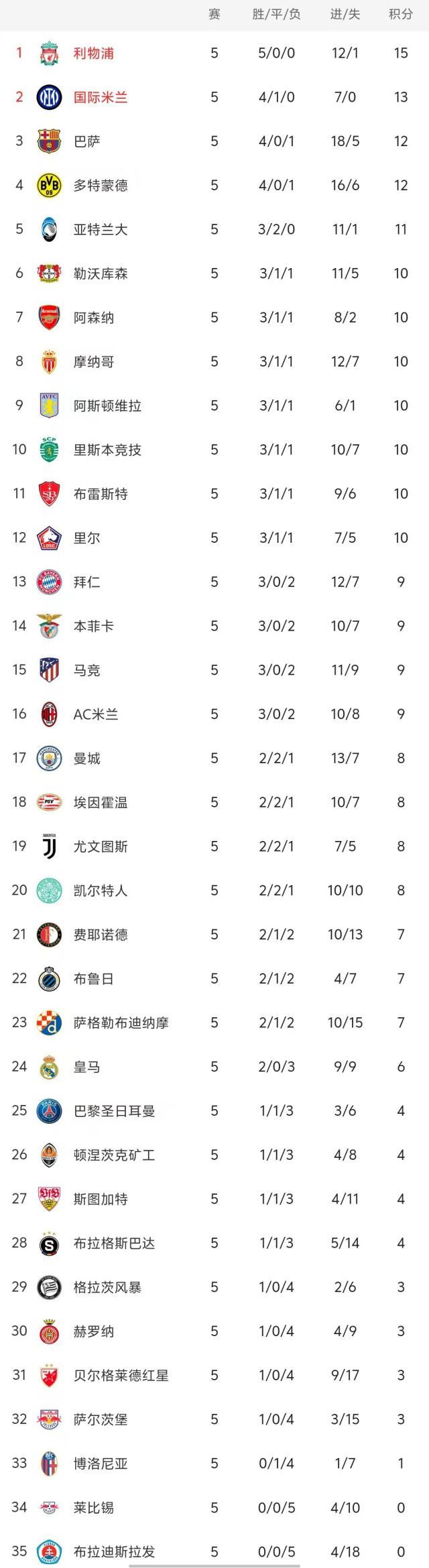This screenshot has height=1568, width=429.
Task: Click the Borussia Dortmund BVB logo
Action: click(x=49, y=185)
